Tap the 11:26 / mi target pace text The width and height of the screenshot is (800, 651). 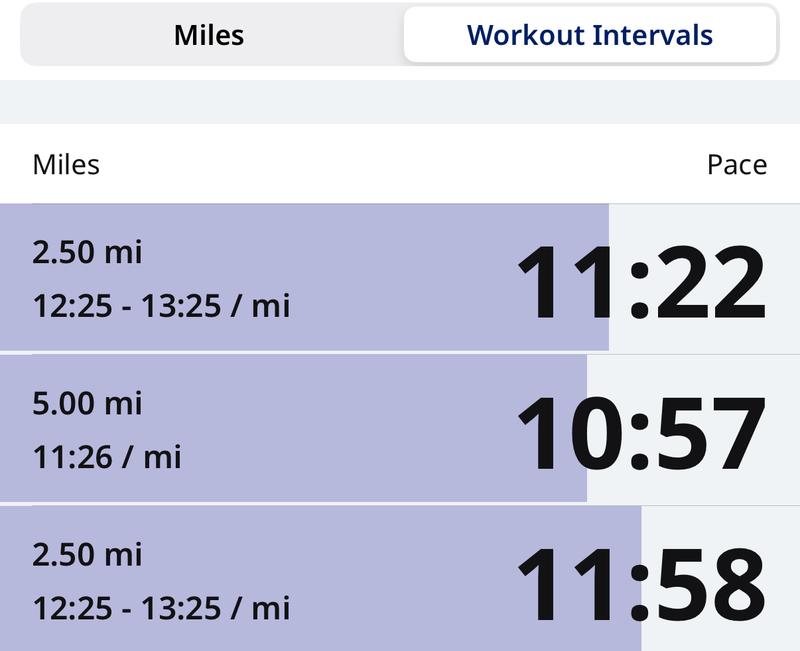(x=107, y=457)
